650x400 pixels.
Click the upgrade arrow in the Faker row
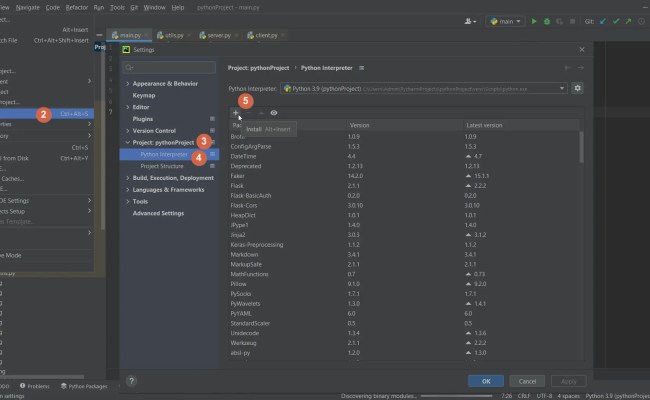point(468,176)
